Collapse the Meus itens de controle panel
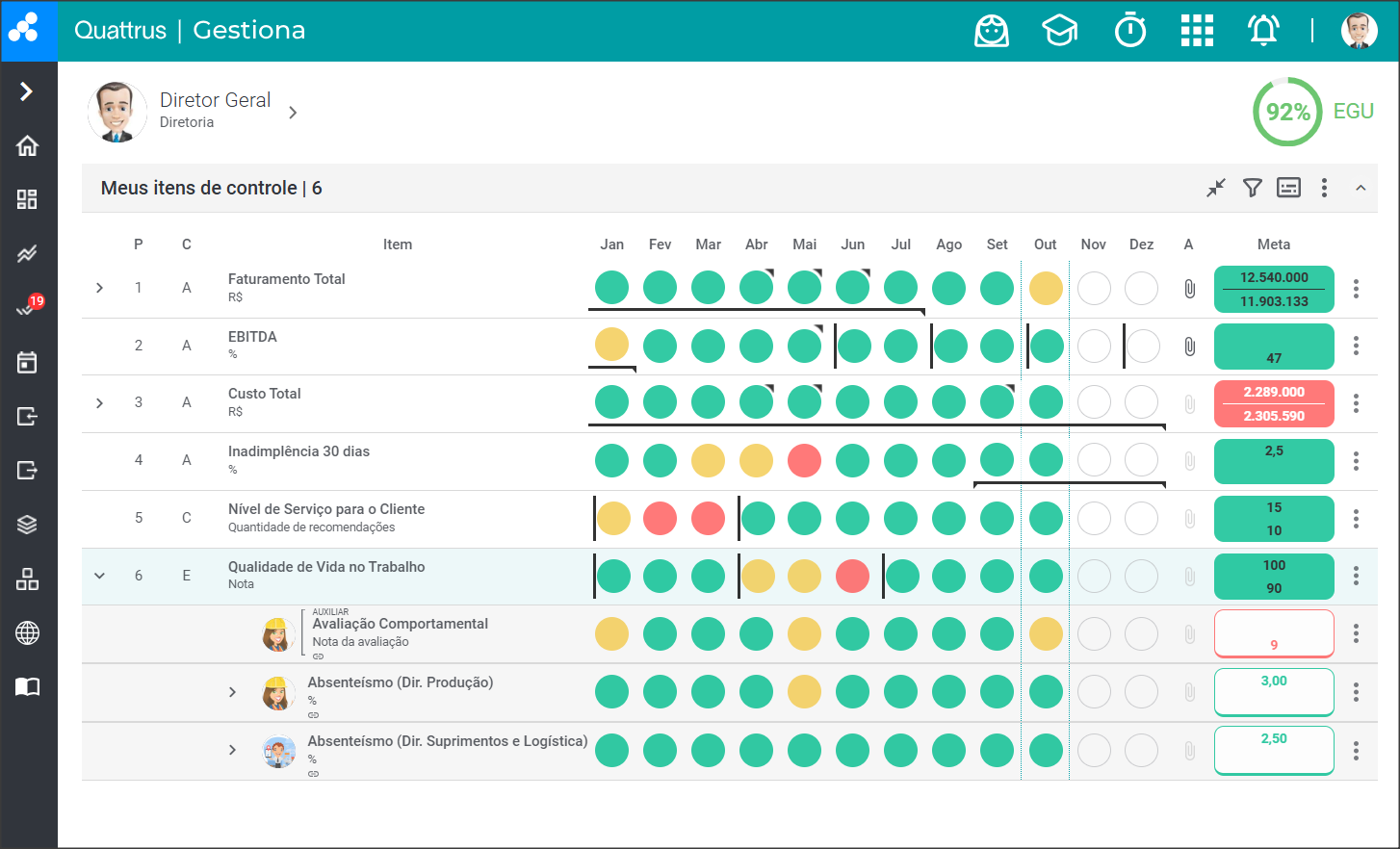The width and height of the screenshot is (1400, 849). [1360, 188]
